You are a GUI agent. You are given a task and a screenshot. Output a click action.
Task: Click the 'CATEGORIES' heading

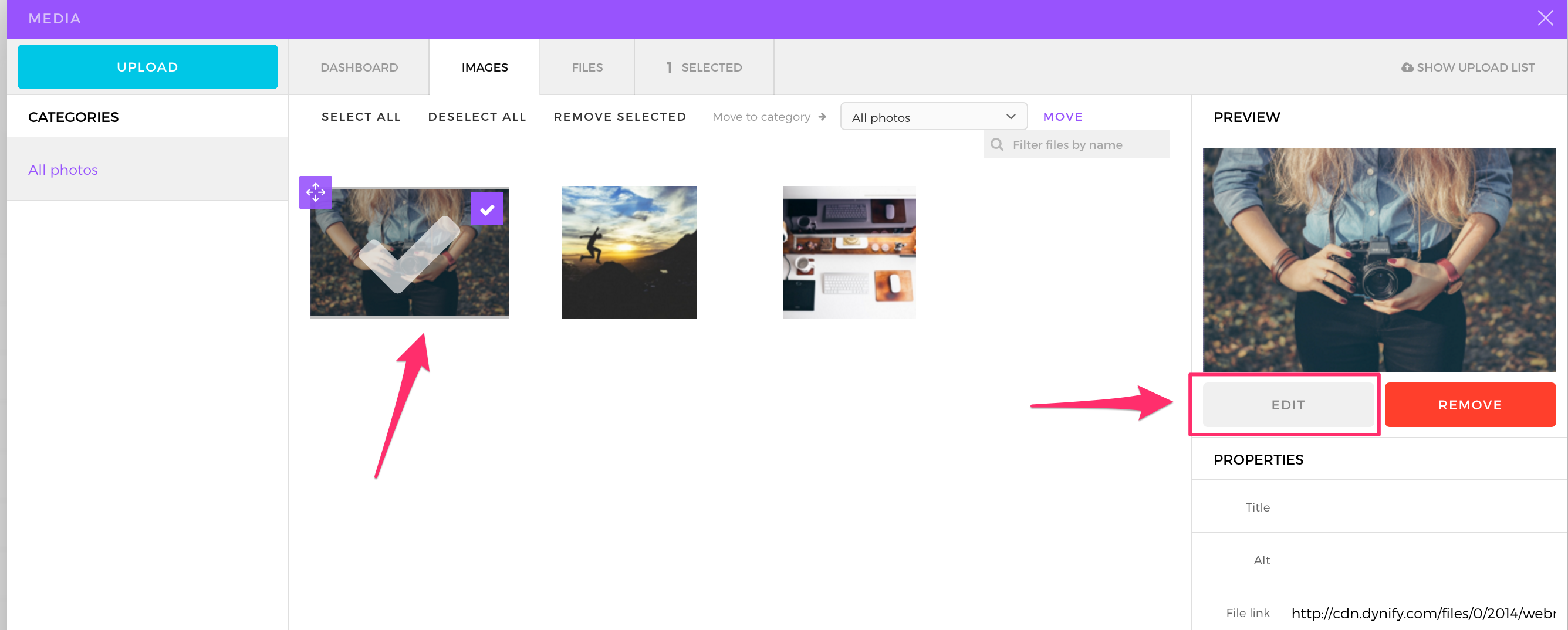74,117
